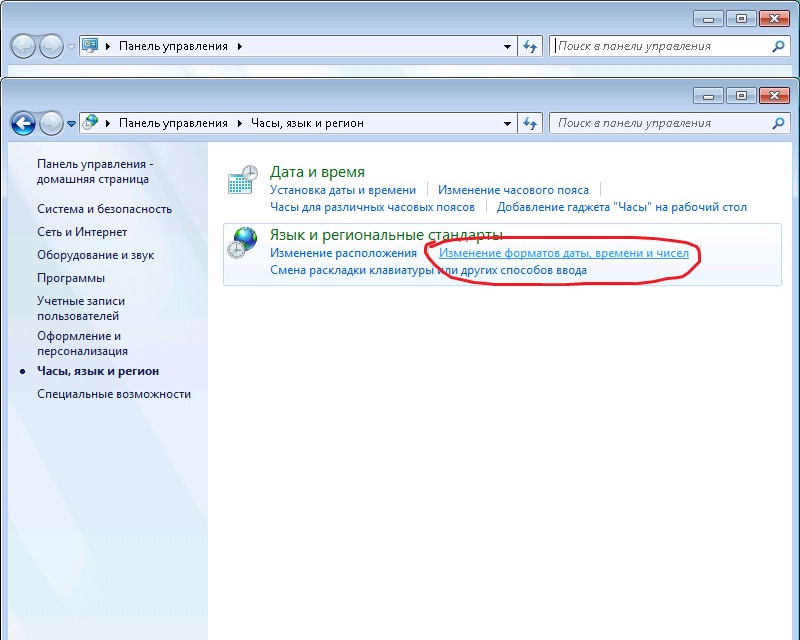The image size is (800, 640).
Task: Open 'Часы для различных часовых поясов' link
Action: click(372, 207)
